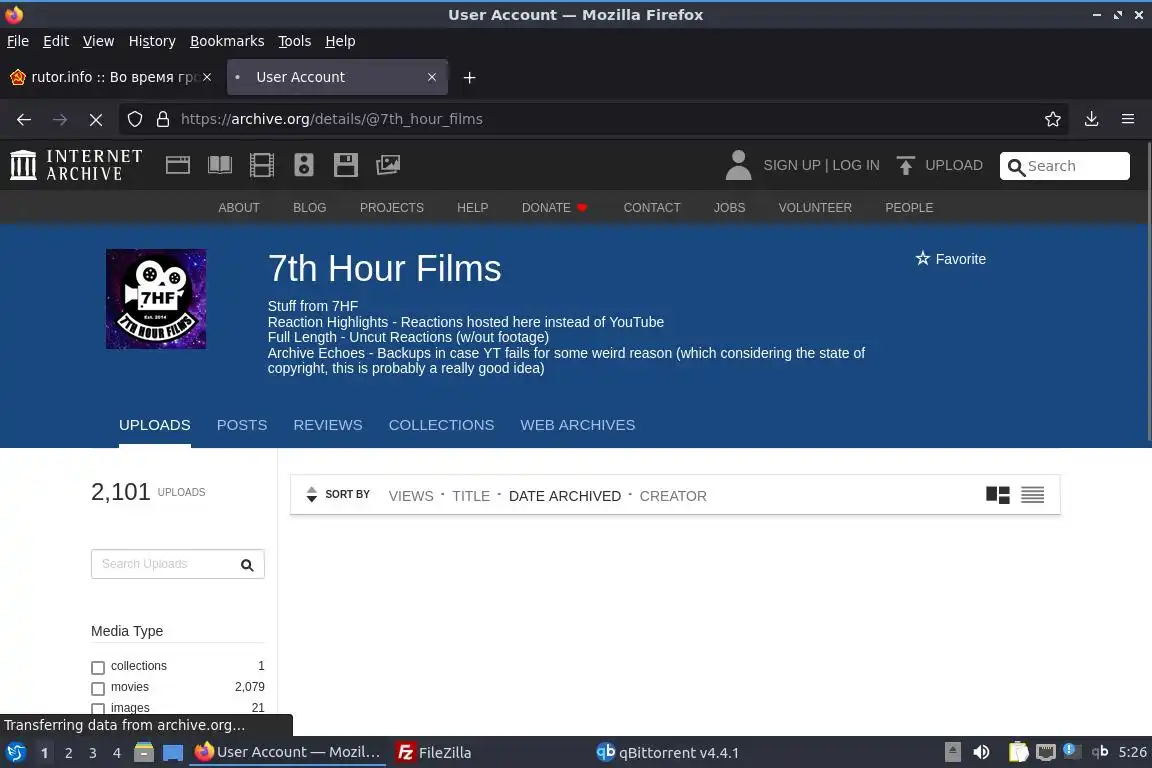Click the tracking protection shield icon
Viewport: 1152px width, 768px height.
(134, 119)
